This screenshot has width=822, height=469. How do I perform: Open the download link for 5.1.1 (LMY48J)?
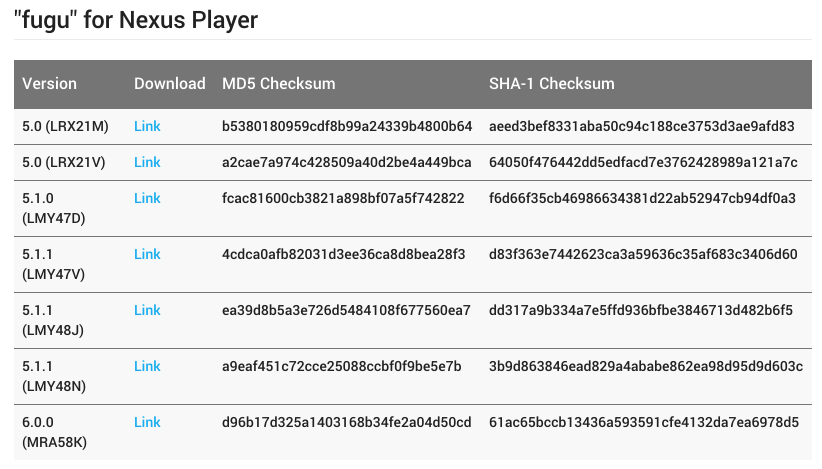147,310
